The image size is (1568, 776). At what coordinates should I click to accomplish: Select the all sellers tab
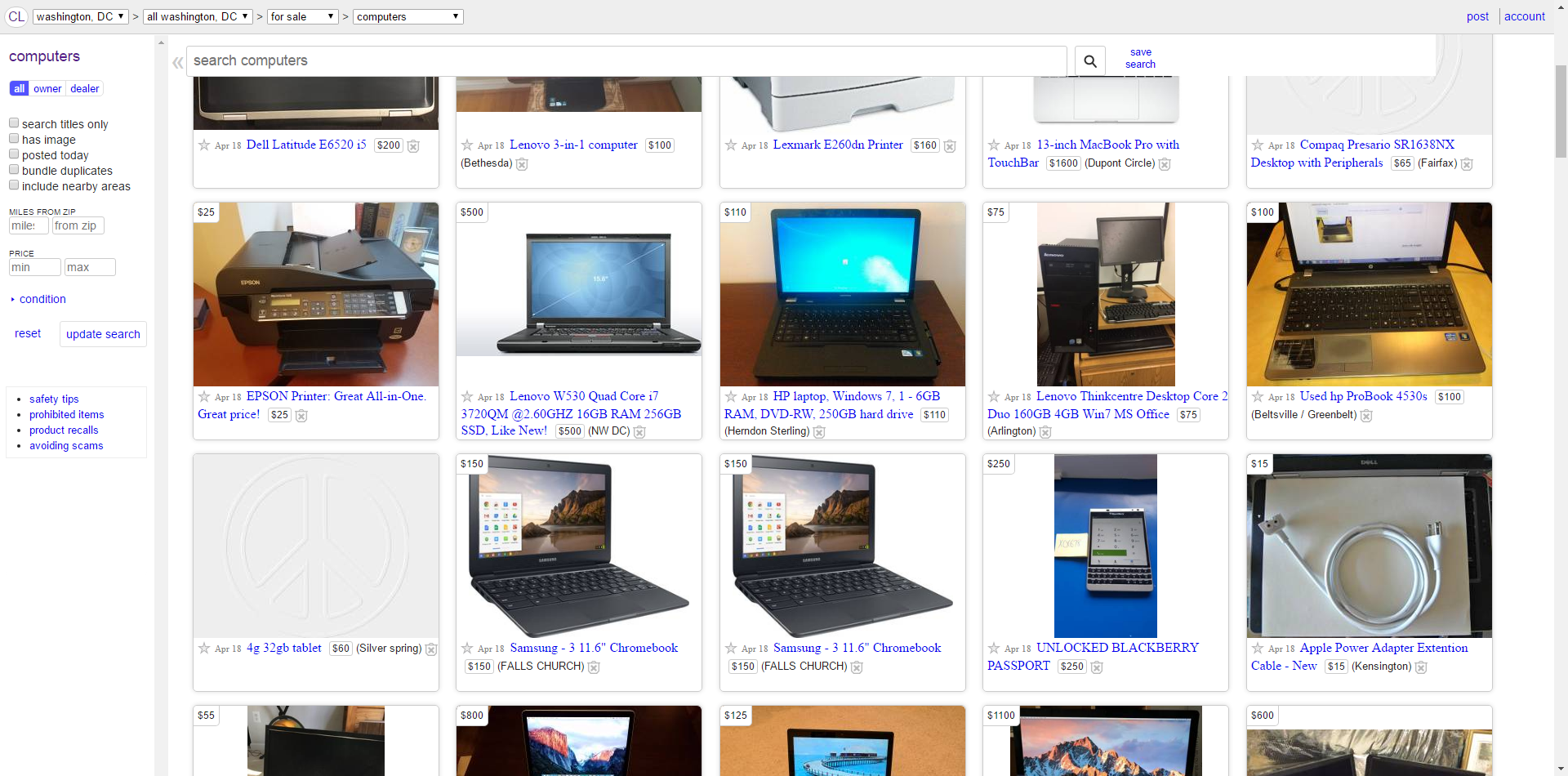pos(20,88)
